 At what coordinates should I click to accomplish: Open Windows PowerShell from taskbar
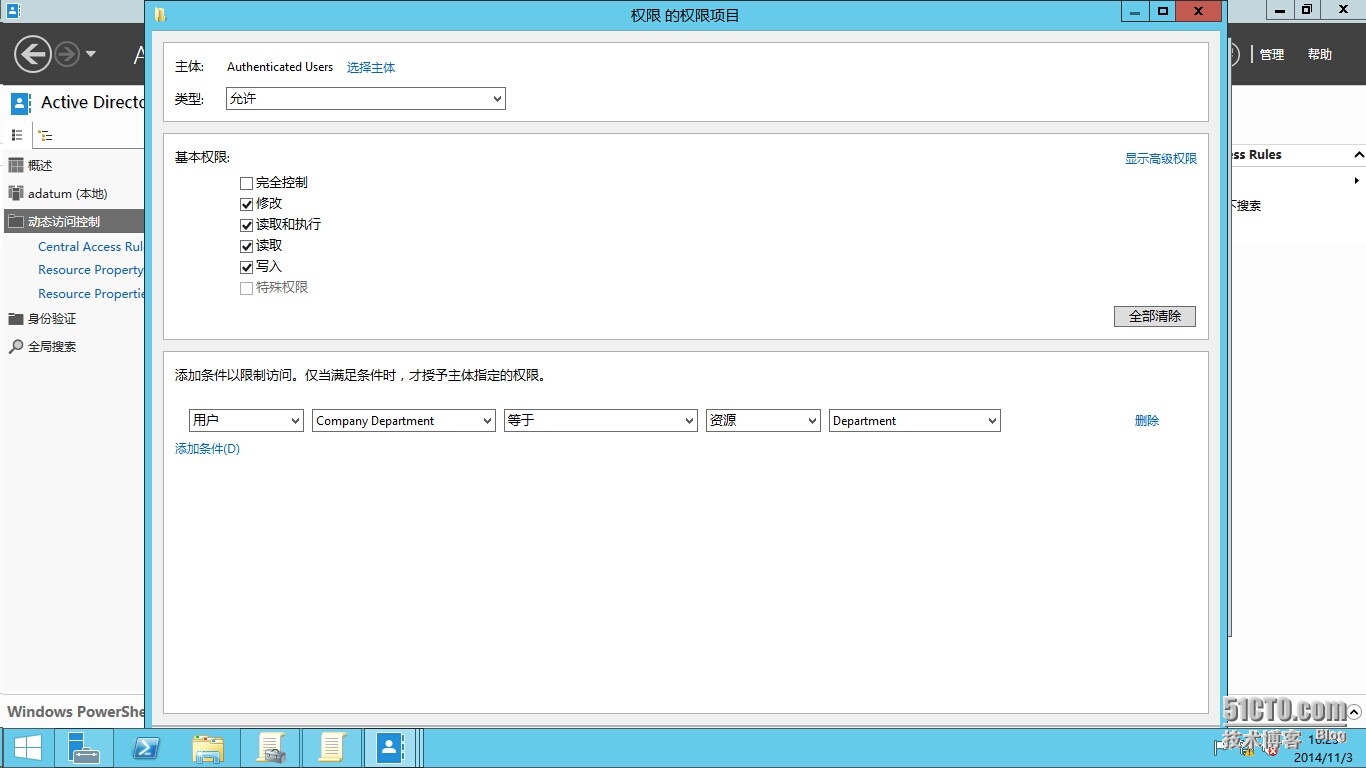point(146,748)
